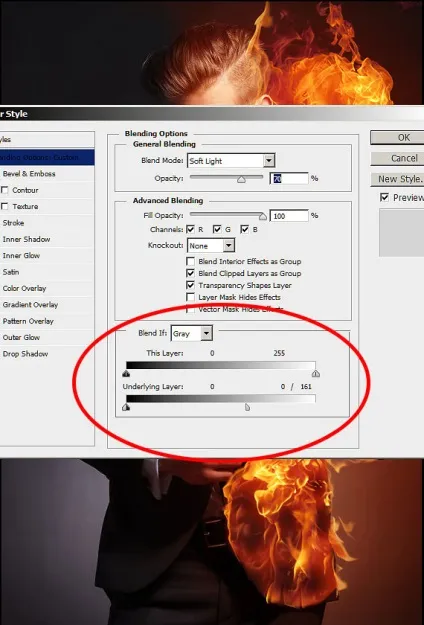Viewport: 424px width, 625px height.
Task: Open the Knockout dropdown set to None
Action: click(x=211, y=246)
